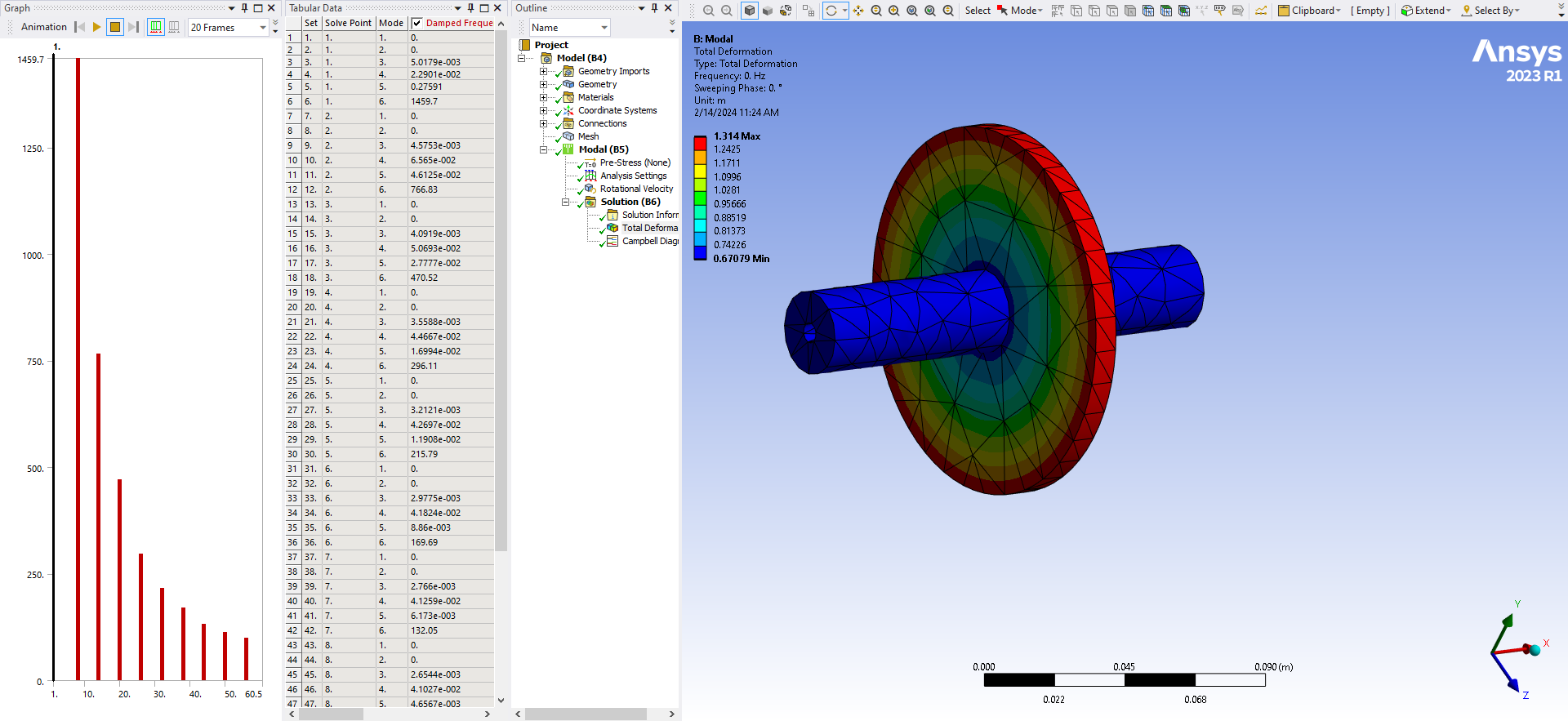Click the zoom out magnifier icon
This screenshot has height=721, width=1568.
709,11
